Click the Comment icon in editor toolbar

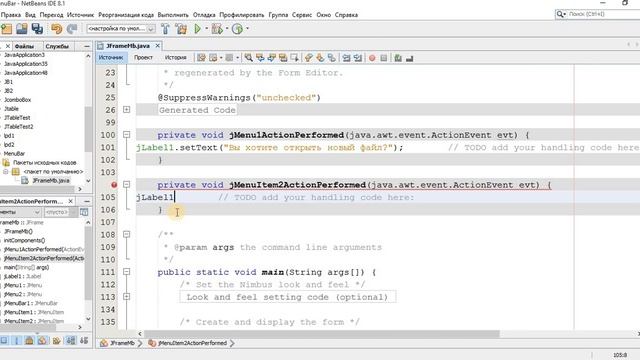point(398,58)
